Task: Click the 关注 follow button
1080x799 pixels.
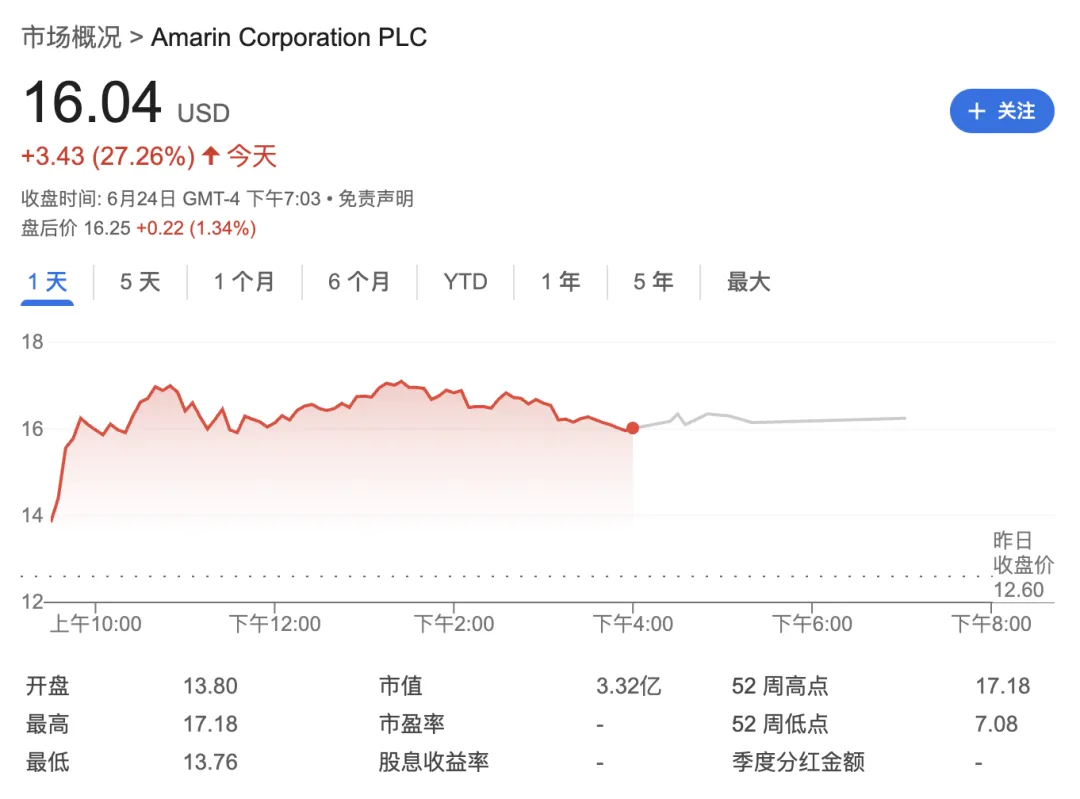Action: coord(1002,111)
